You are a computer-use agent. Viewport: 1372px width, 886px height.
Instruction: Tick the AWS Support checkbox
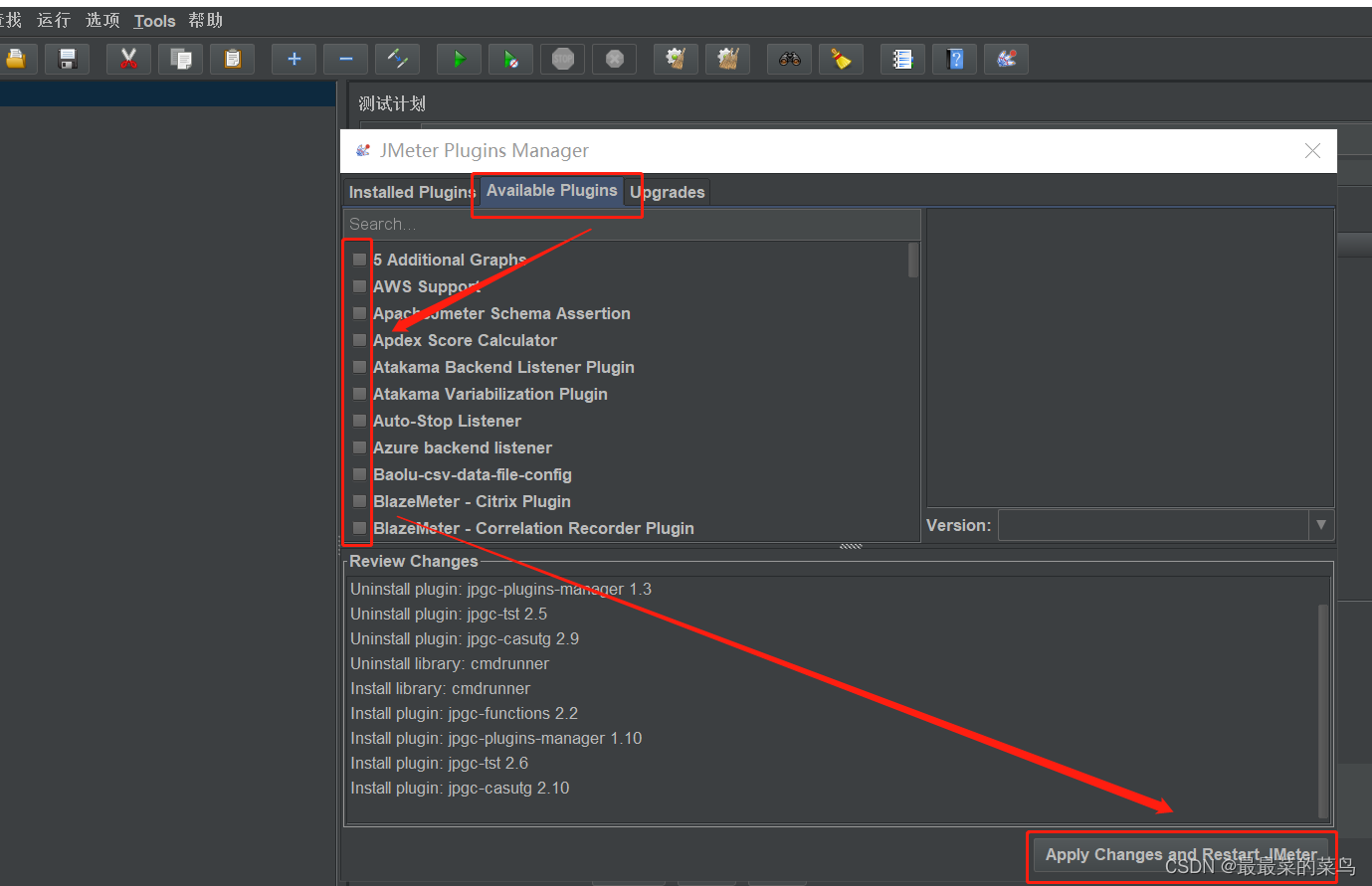(x=359, y=286)
